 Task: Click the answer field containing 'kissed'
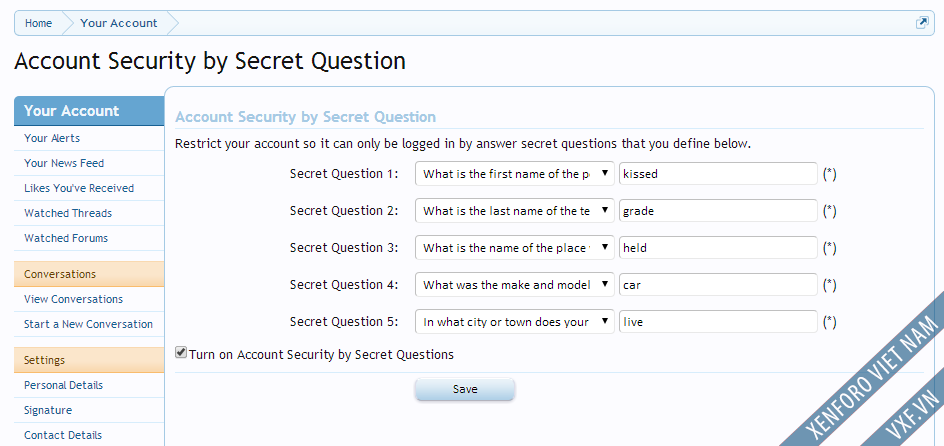[718, 174]
